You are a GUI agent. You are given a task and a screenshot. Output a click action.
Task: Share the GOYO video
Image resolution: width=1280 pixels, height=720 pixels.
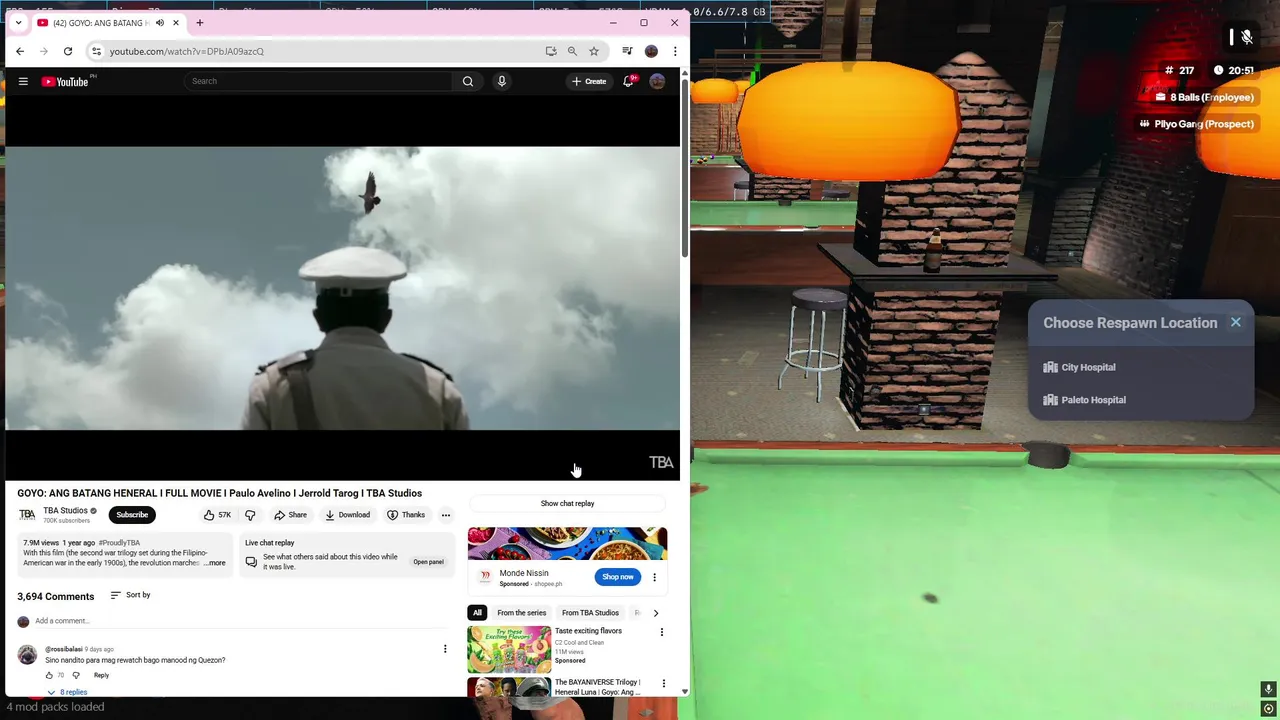[291, 515]
